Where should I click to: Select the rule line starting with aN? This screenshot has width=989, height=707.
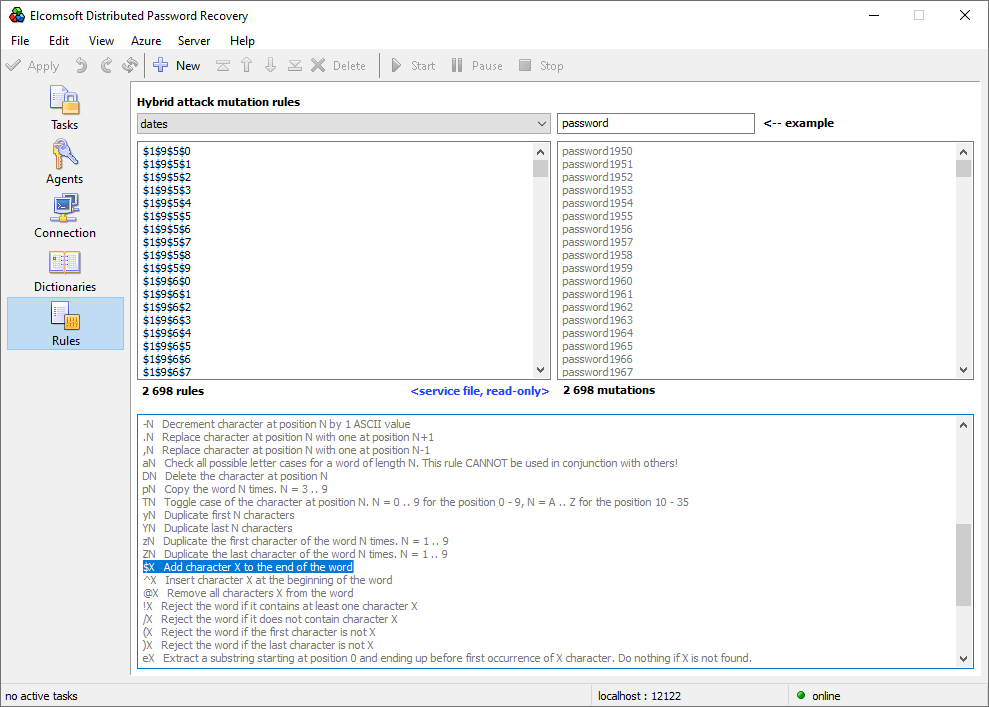300,462
